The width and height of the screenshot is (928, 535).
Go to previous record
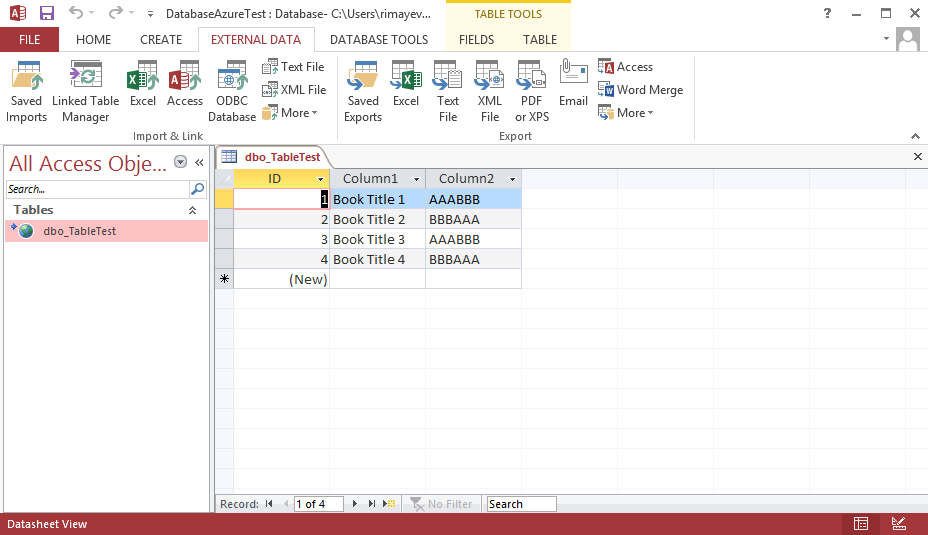click(286, 504)
